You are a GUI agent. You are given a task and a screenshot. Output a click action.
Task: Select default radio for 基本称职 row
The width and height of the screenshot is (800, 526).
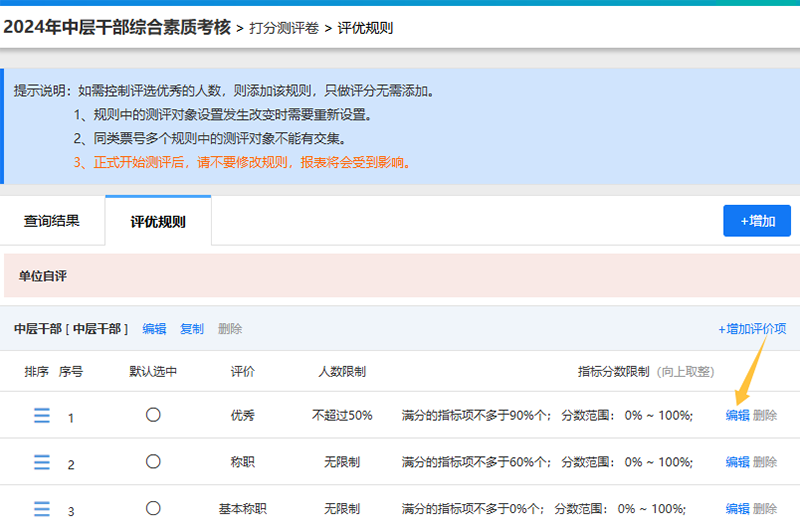click(x=153, y=508)
